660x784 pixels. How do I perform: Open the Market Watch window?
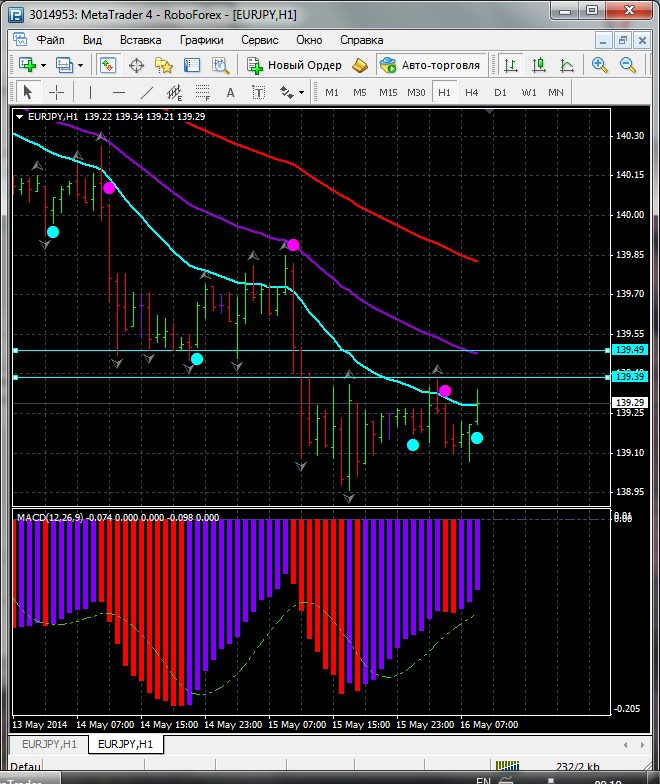[x=108, y=65]
